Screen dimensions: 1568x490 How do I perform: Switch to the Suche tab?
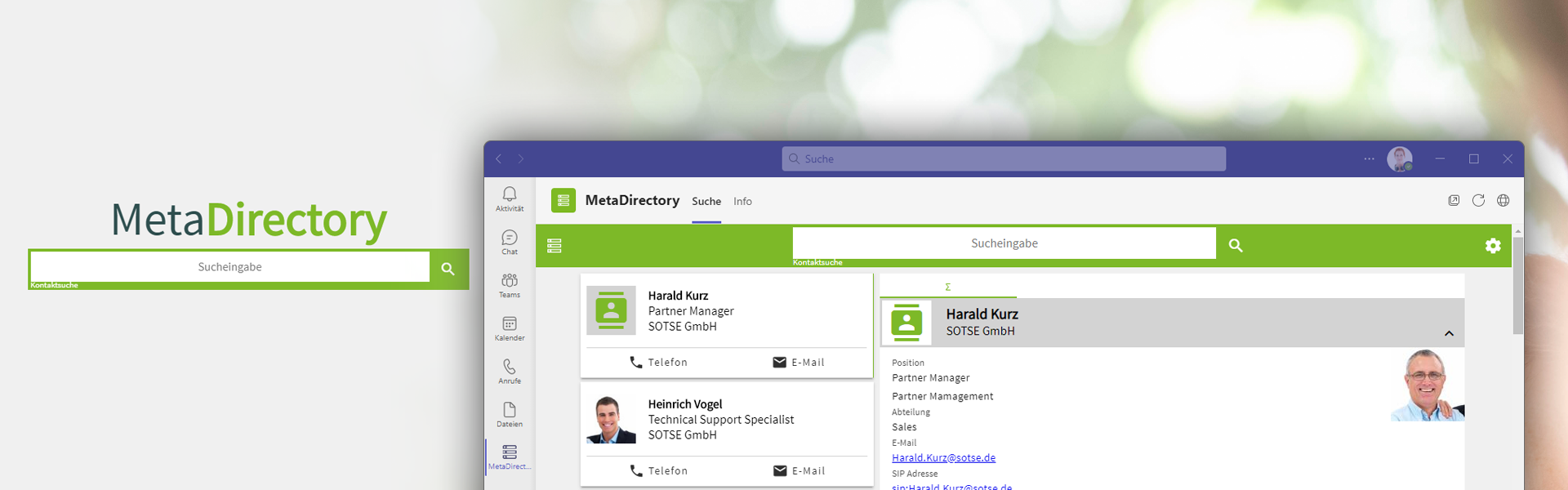(706, 202)
